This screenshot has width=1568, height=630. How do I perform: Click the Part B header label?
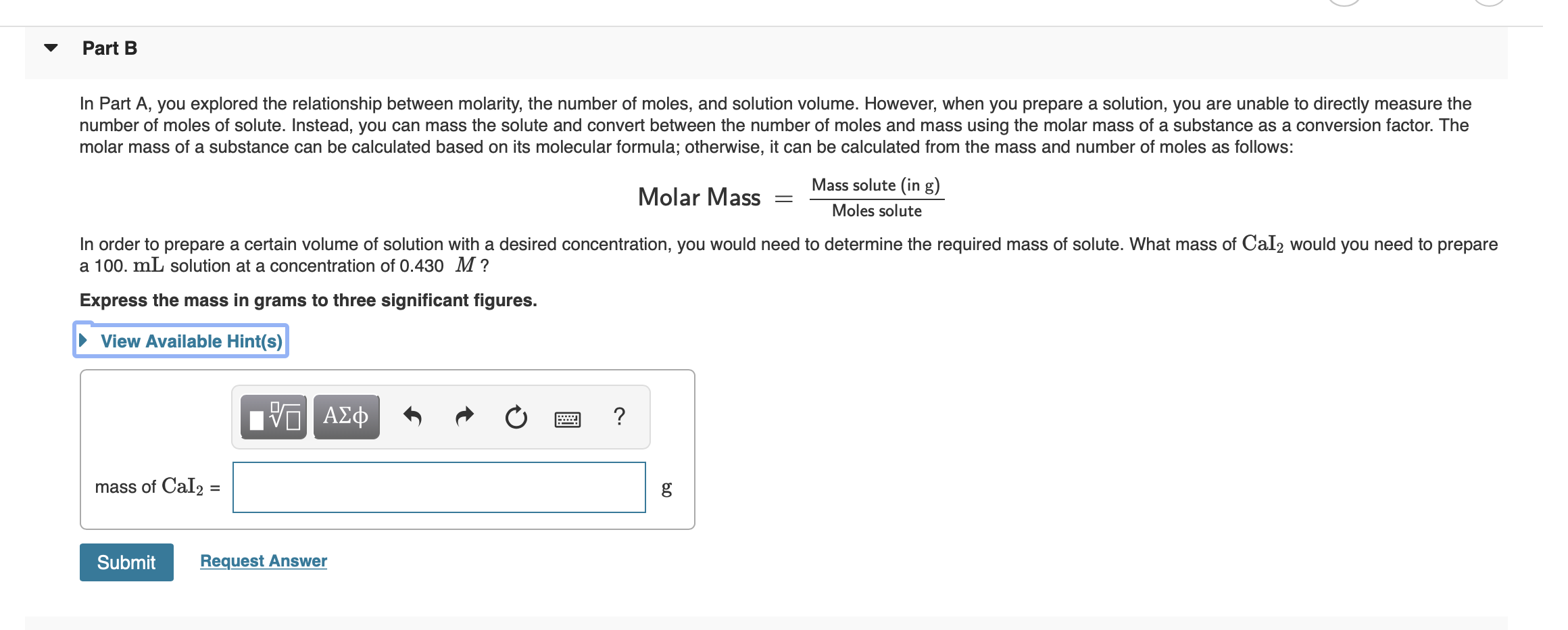pos(109,47)
